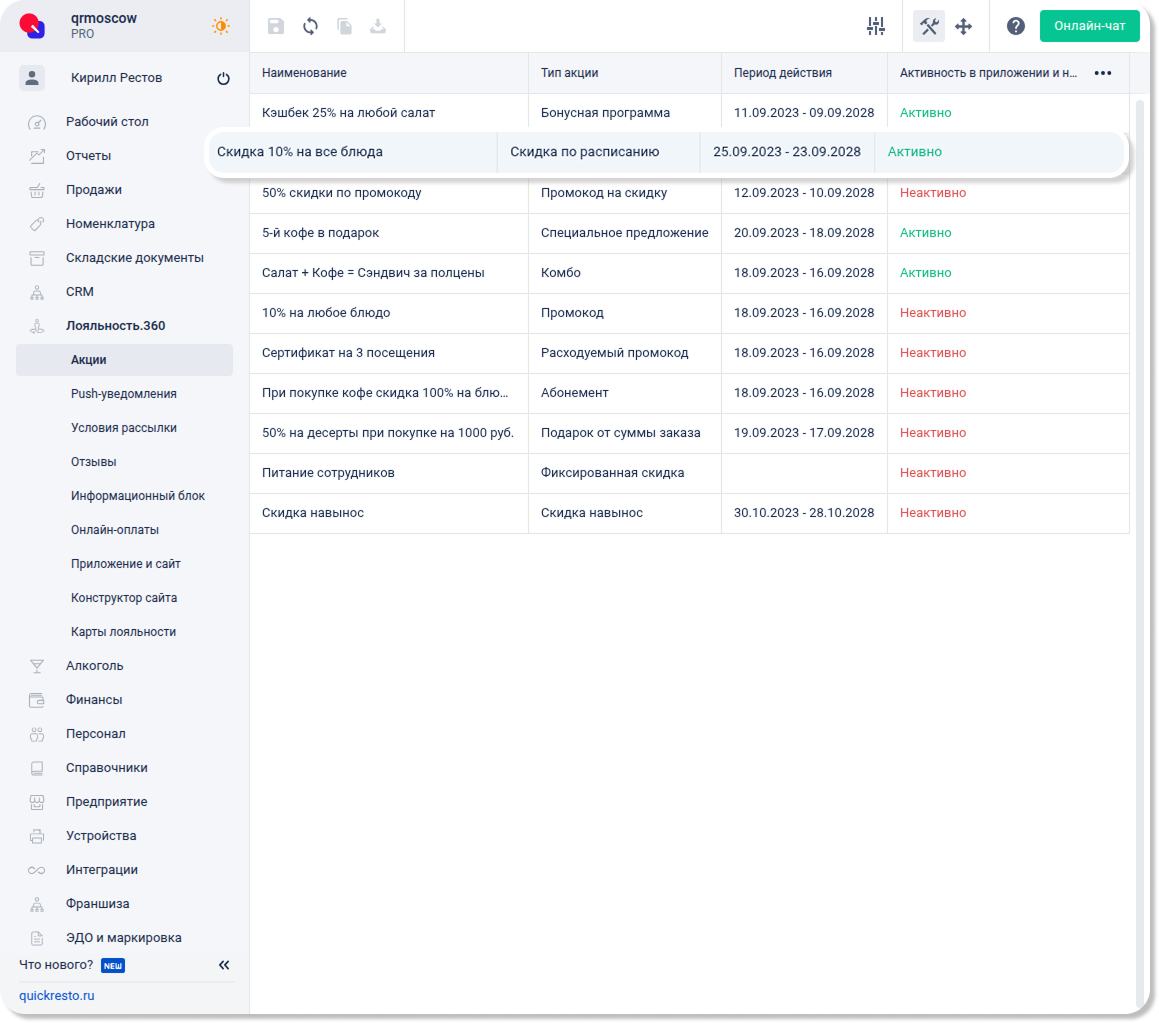Expand the Номенклатура sidebar section
This screenshot has width=1159, height=1023.
tap(110, 224)
